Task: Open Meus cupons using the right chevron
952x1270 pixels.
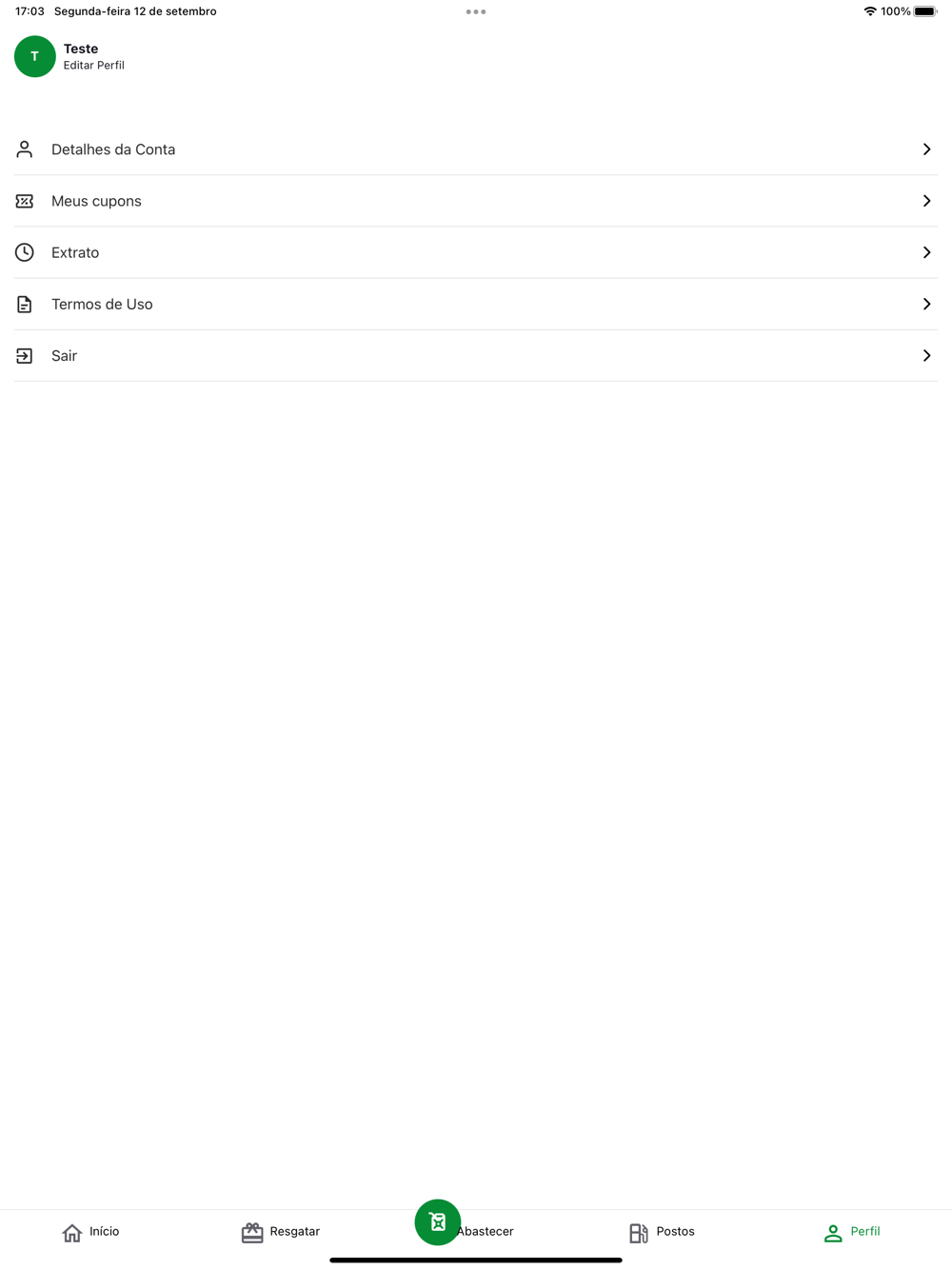Action: tap(926, 201)
